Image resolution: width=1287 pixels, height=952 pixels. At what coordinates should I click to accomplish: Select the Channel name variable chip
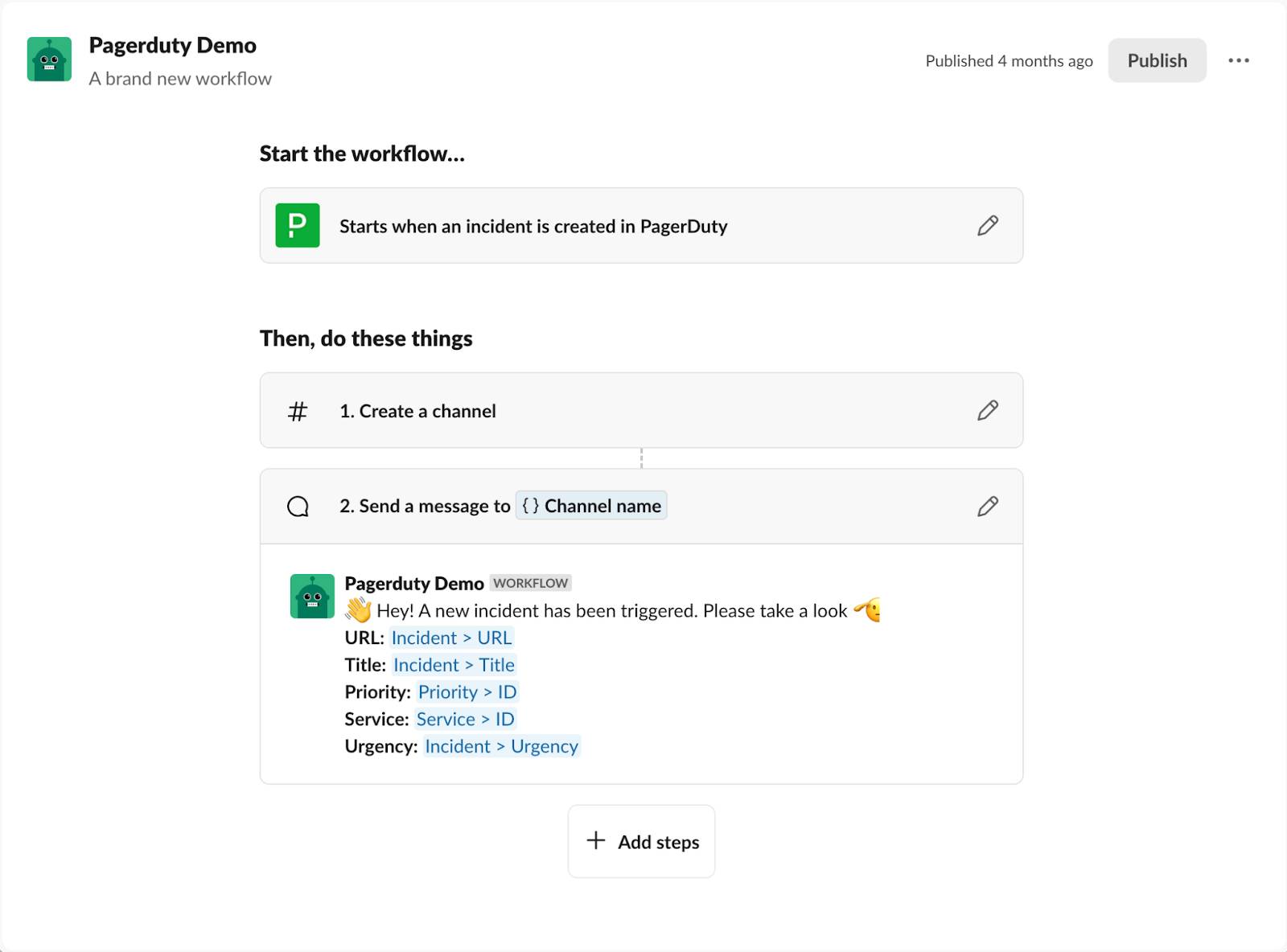pyautogui.click(x=591, y=506)
